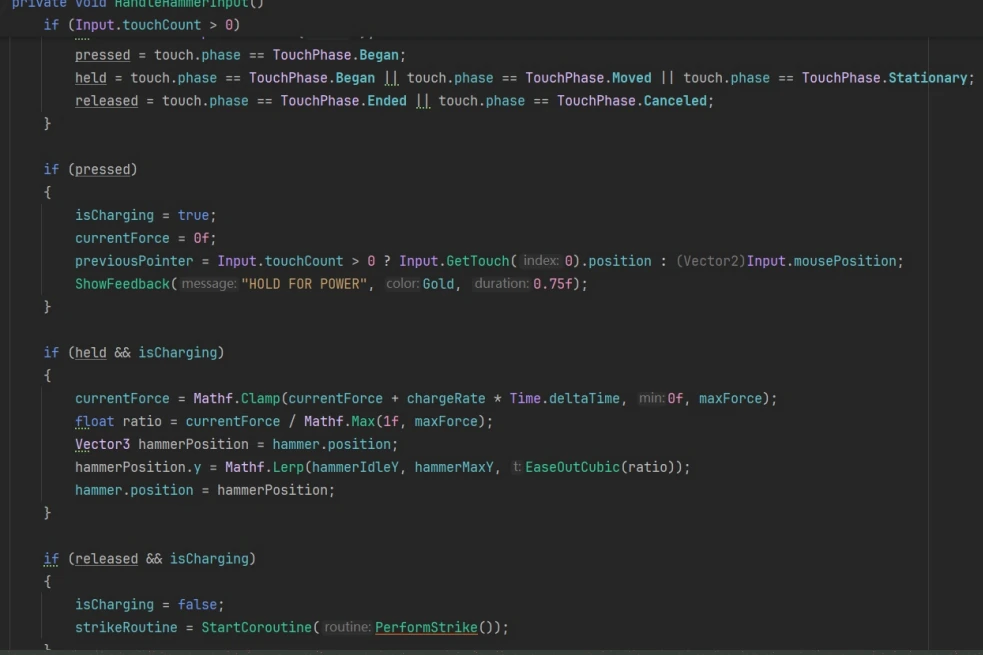Click the Mathf.Clamp call
Image resolution: width=983 pixels, height=655 pixels.
236,399
